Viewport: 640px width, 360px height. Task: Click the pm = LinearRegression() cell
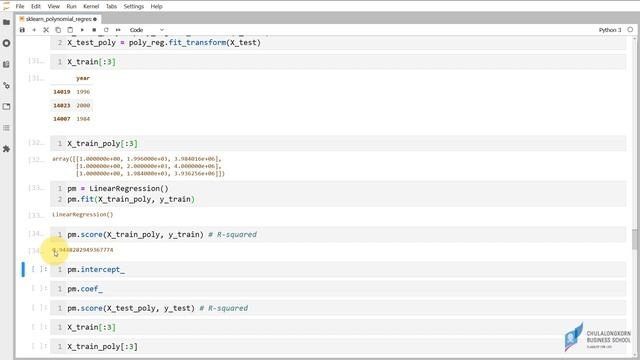click(x=338, y=193)
